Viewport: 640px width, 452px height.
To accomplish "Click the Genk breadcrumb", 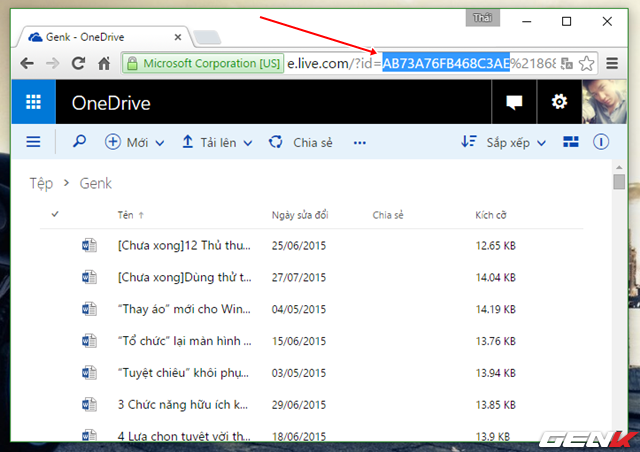I will coord(96,183).
